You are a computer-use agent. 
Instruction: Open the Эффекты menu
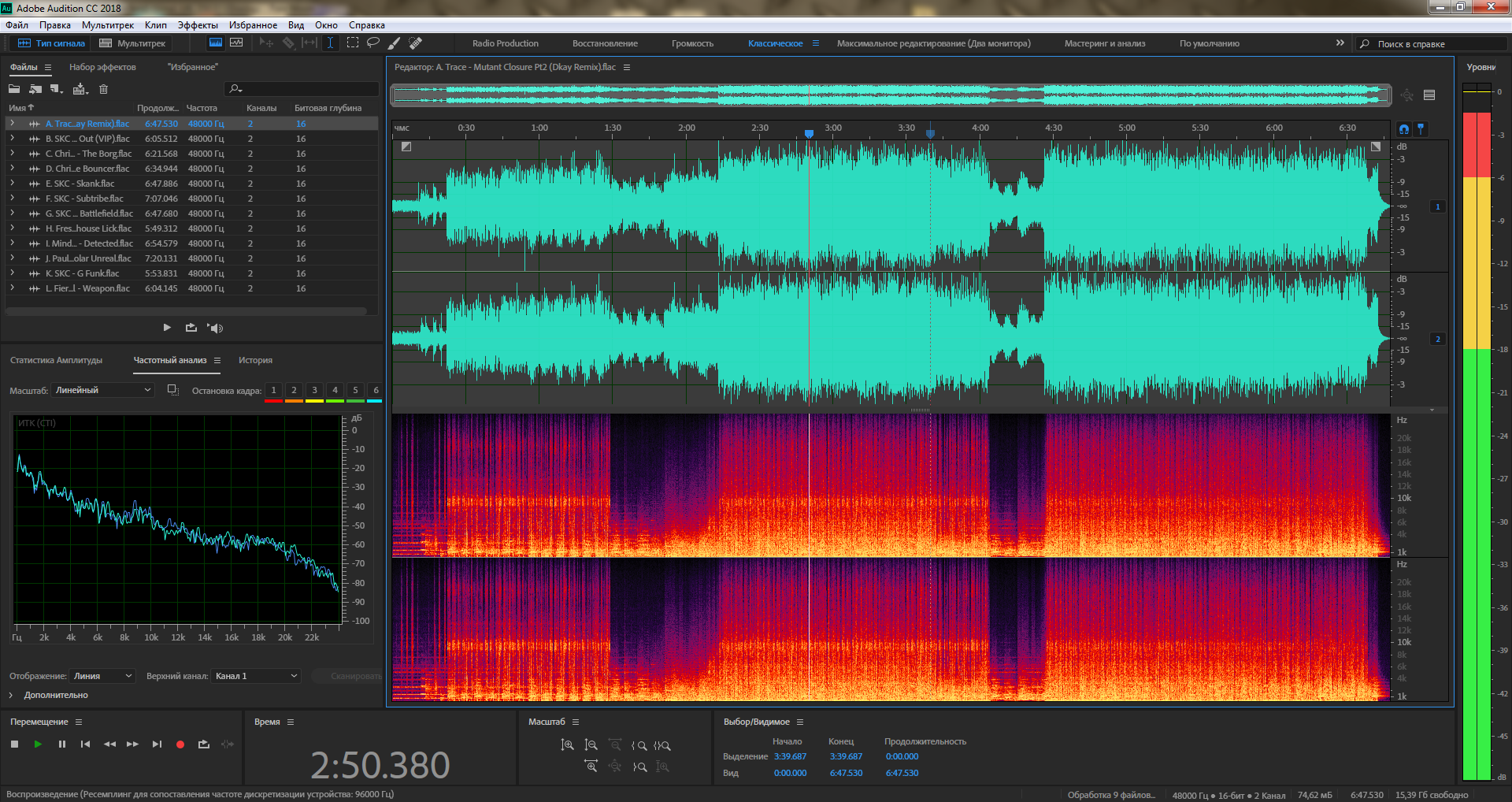click(197, 25)
